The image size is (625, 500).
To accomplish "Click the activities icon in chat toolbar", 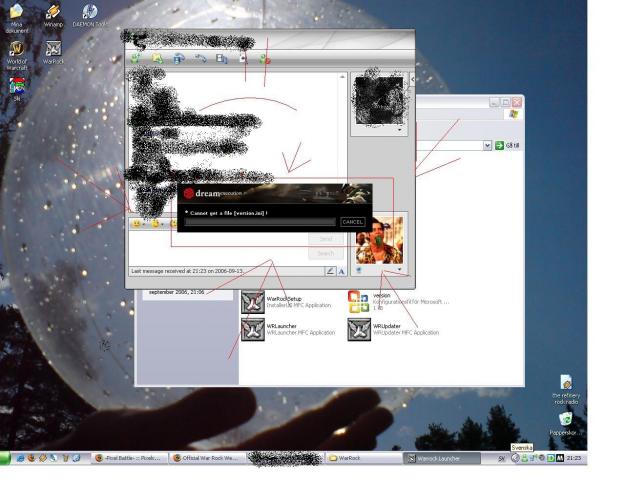I will point(222,59).
